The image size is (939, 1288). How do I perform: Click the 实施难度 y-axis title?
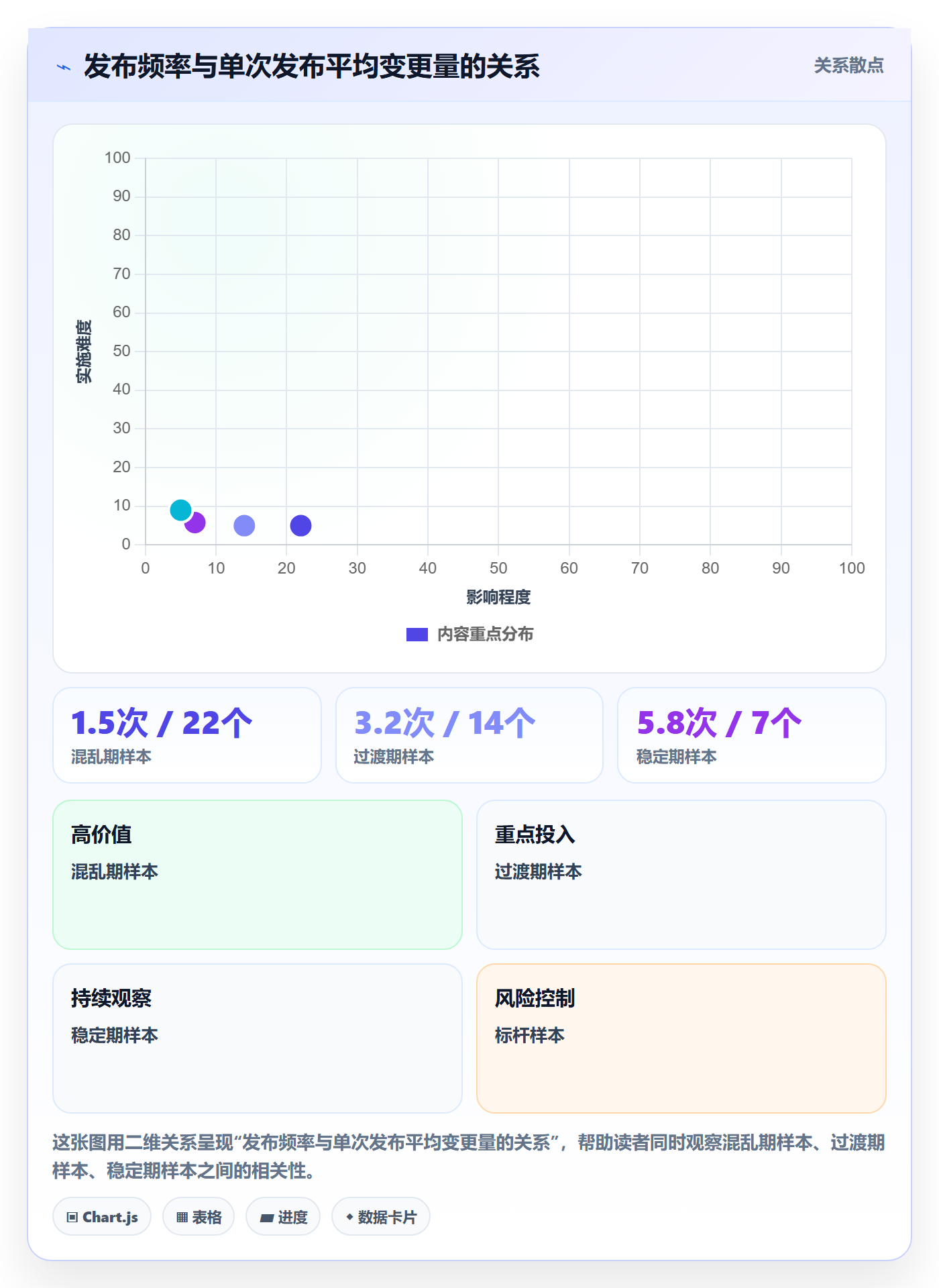pyautogui.click(x=84, y=352)
